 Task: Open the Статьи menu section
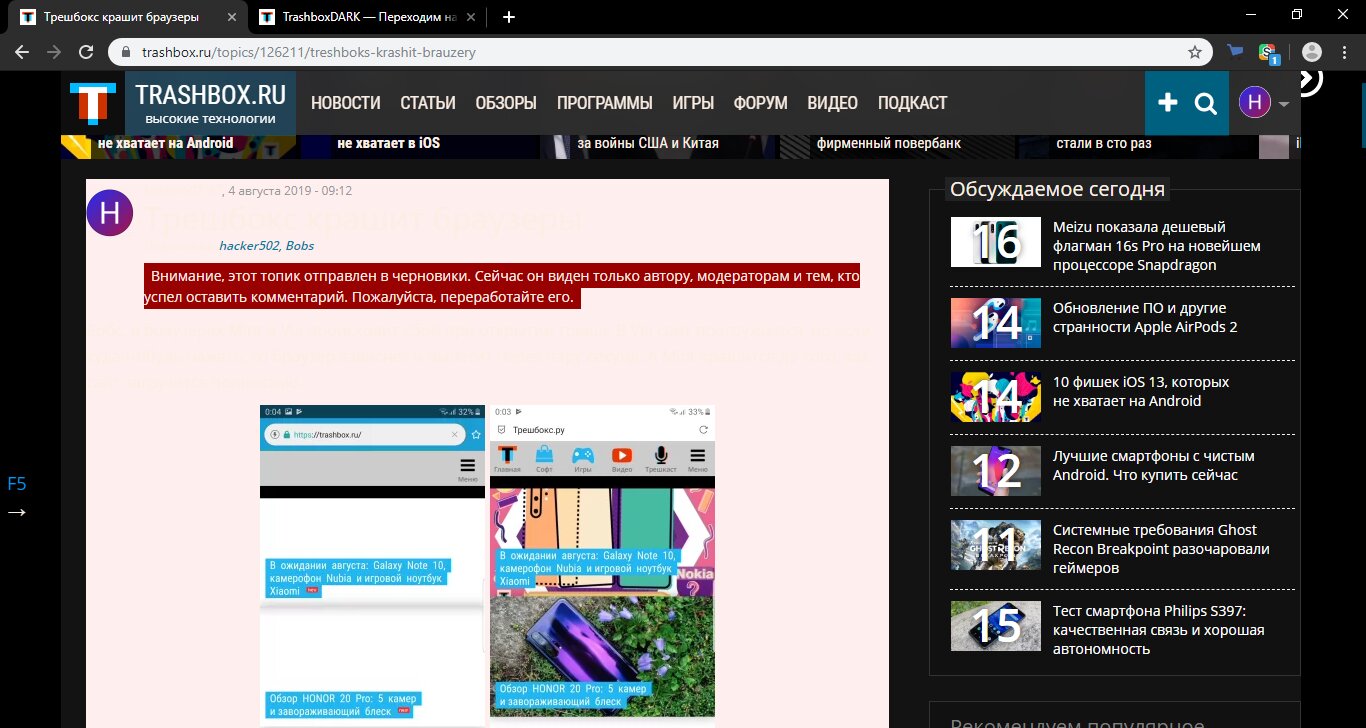pos(428,103)
